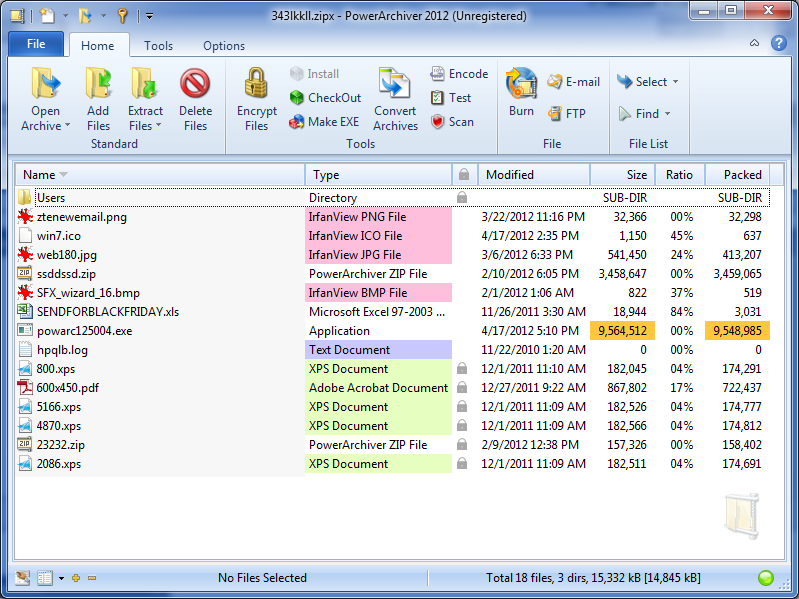Click the Add Files icon
This screenshot has height=599, width=799.
point(98,84)
